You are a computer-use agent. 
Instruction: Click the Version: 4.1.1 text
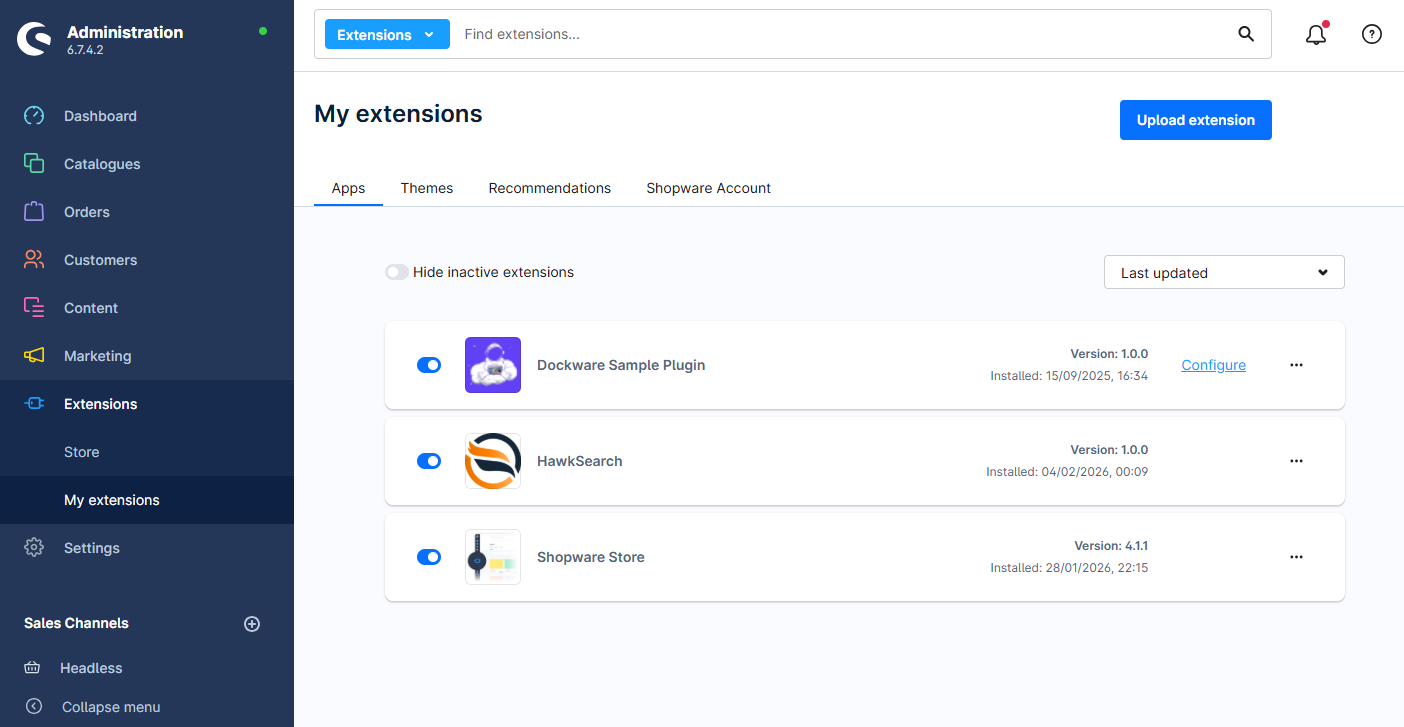pos(1111,546)
